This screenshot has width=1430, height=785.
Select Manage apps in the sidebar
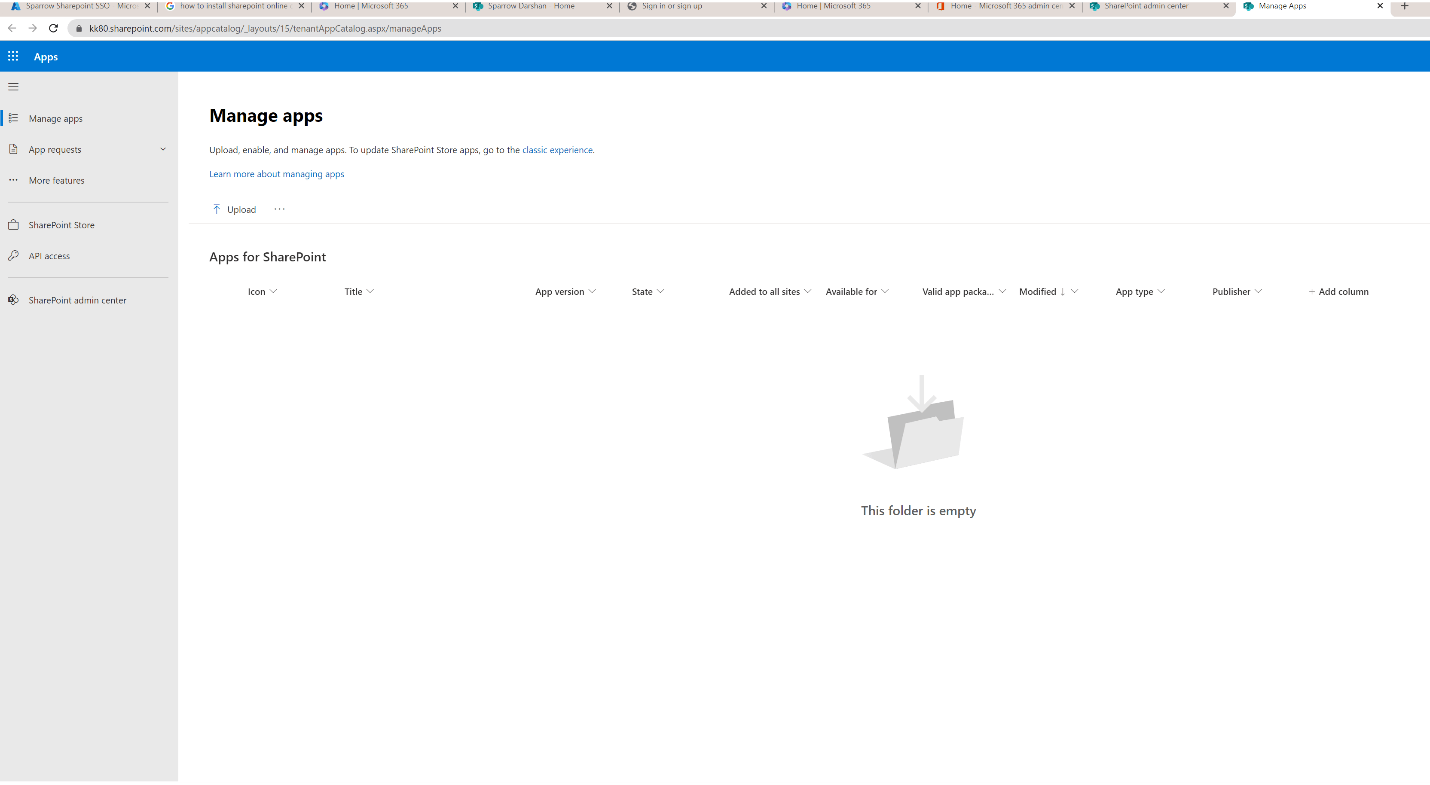(x=54, y=118)
